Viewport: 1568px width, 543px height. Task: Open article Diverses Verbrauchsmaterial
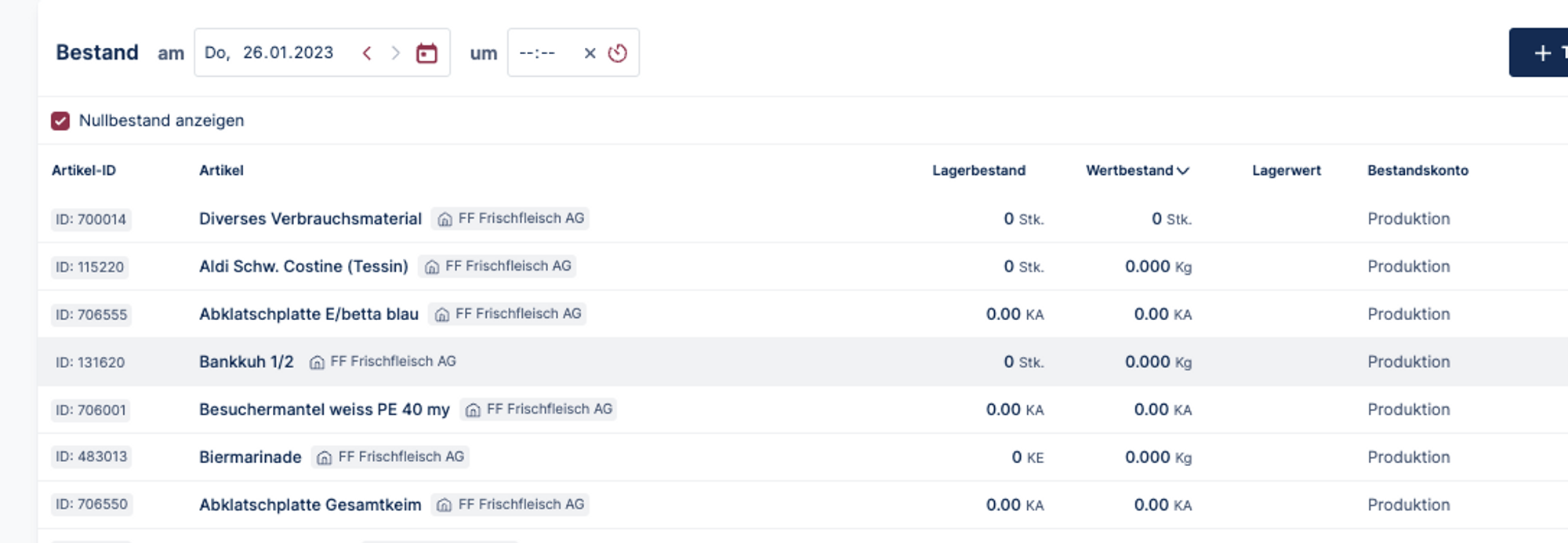310,219
